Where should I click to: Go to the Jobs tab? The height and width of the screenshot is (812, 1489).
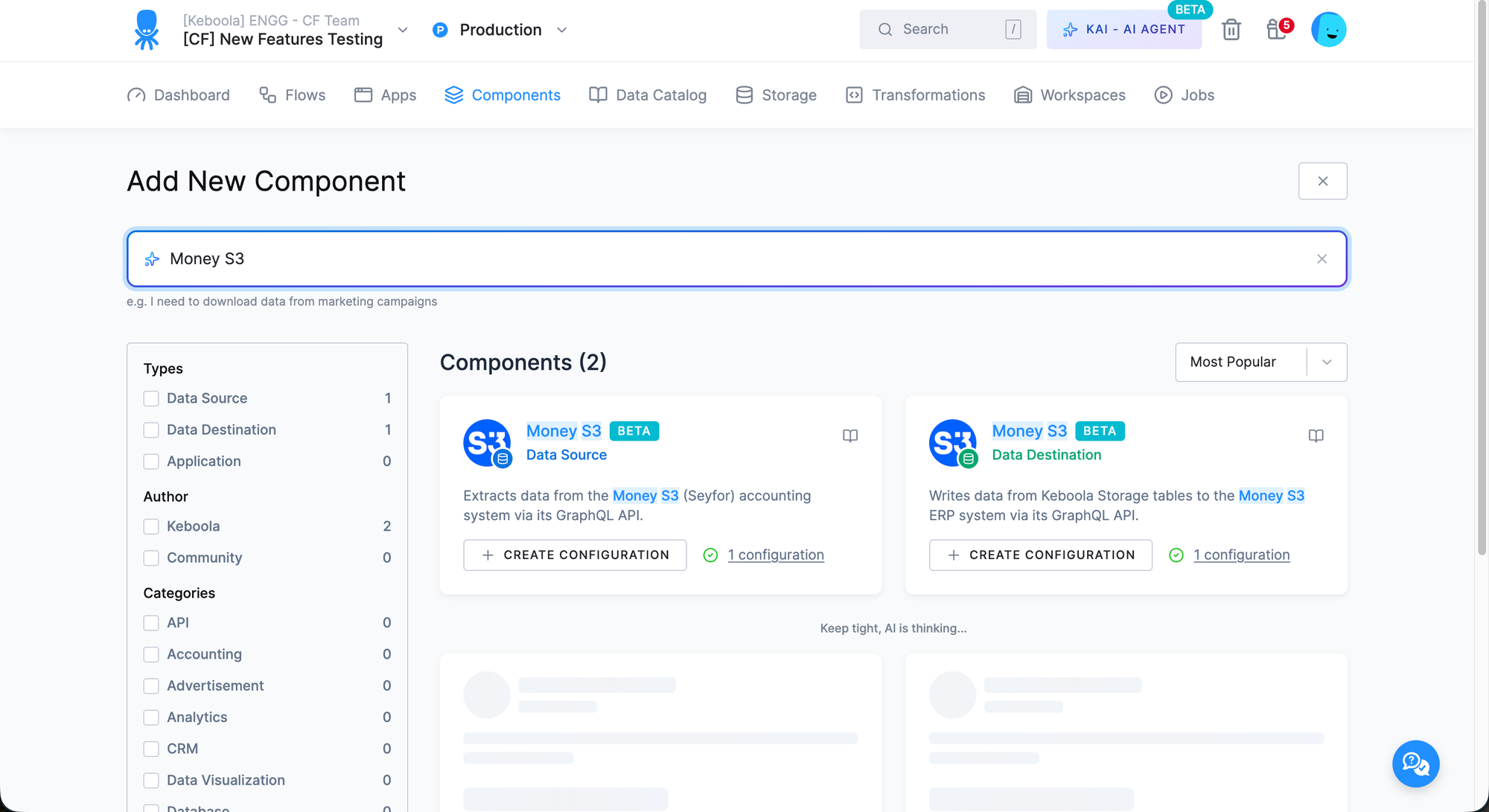click(1184, 95)
